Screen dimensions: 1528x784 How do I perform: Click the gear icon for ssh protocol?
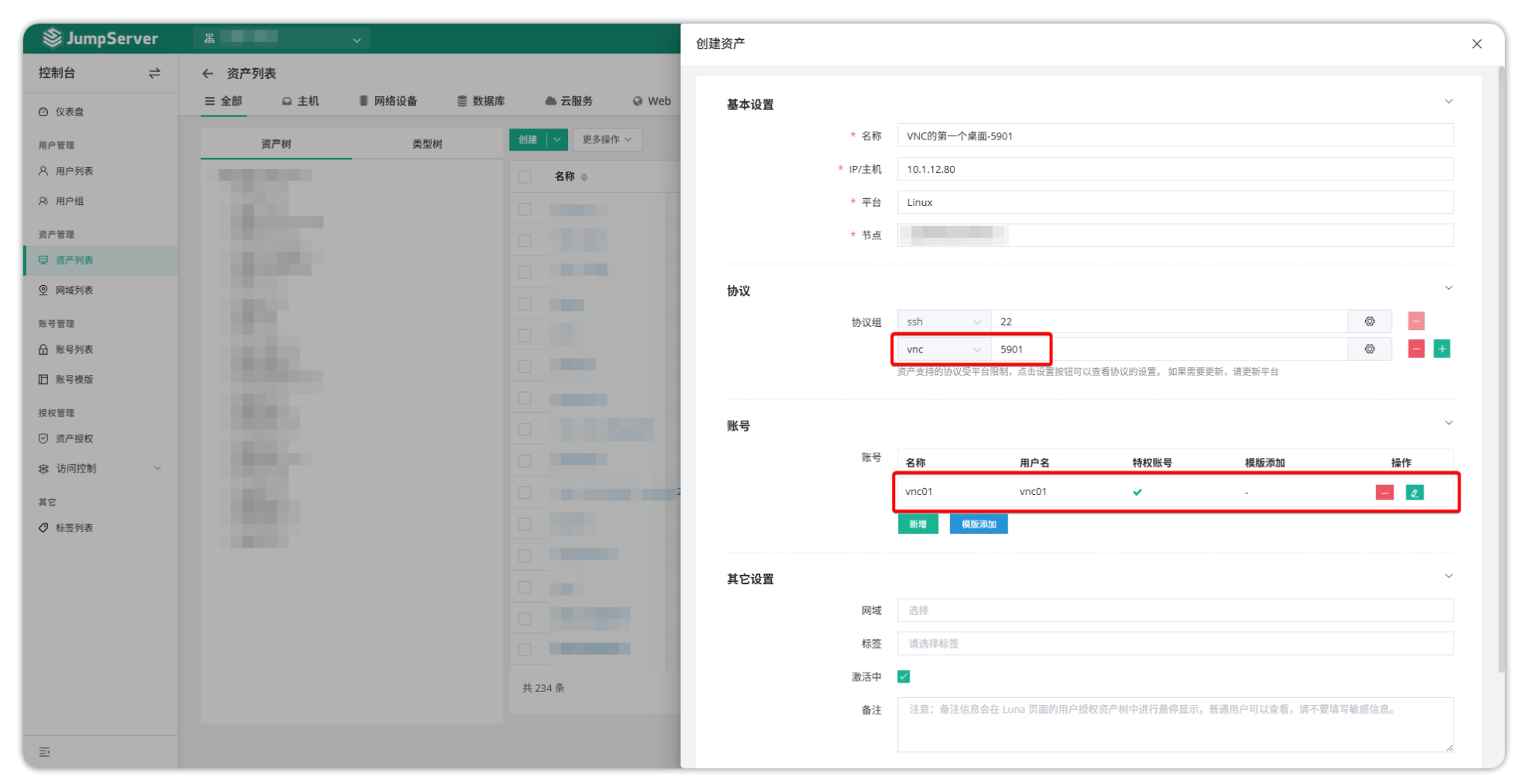coord(1369,322)
